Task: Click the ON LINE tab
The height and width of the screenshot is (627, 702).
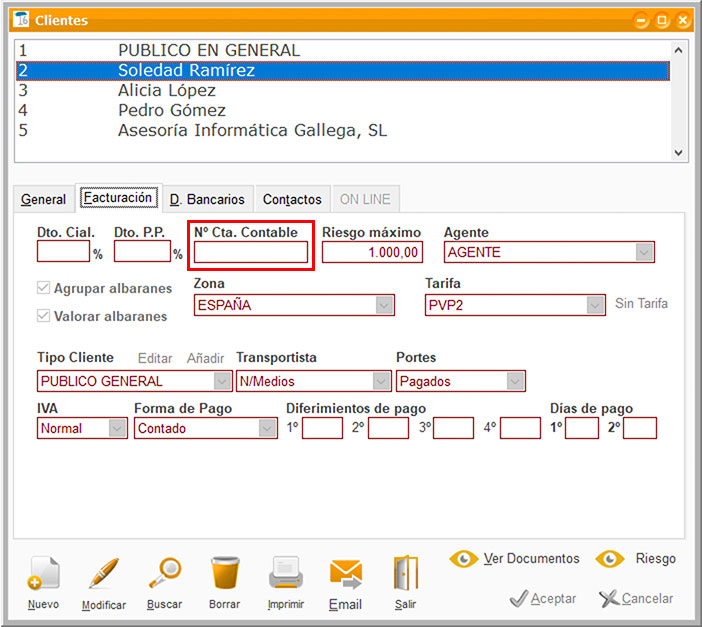Action: coord(365,199)
